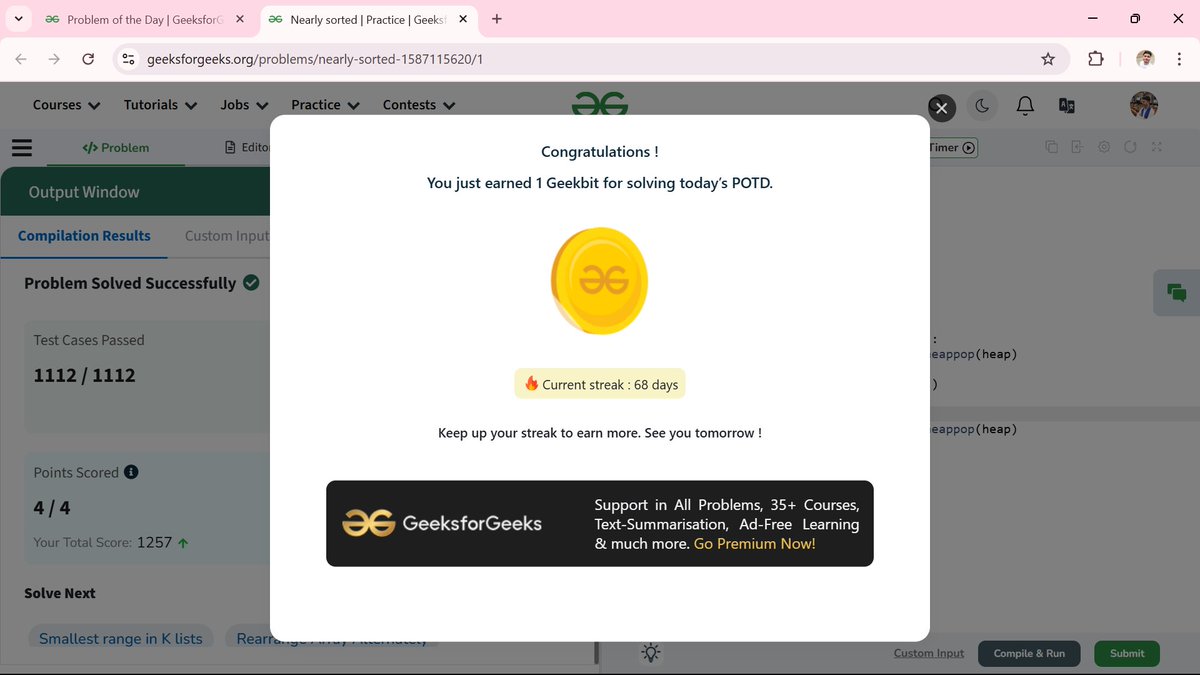Click the 1112 / 1112 test cases value
Screen dimensions: 1200x675
85,375
